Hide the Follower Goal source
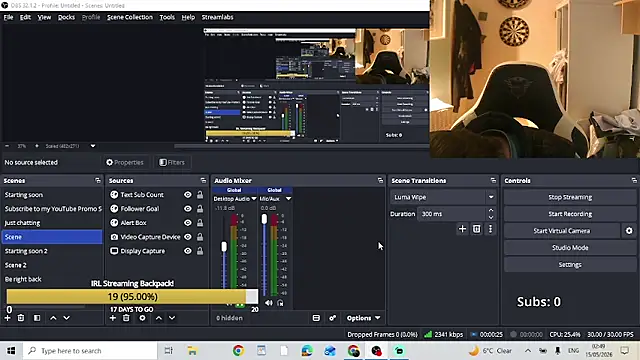This screenshot has width=640, height=360. 188,209
